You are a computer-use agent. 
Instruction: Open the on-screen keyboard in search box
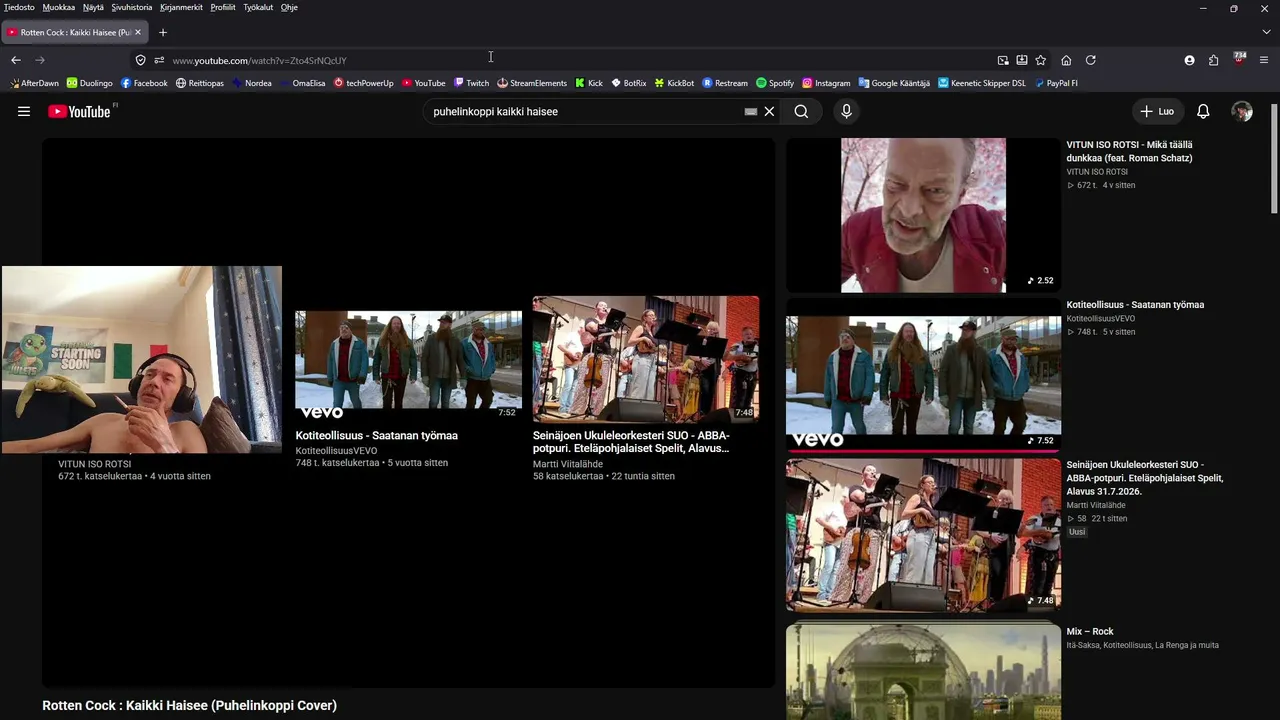point(751,112)
